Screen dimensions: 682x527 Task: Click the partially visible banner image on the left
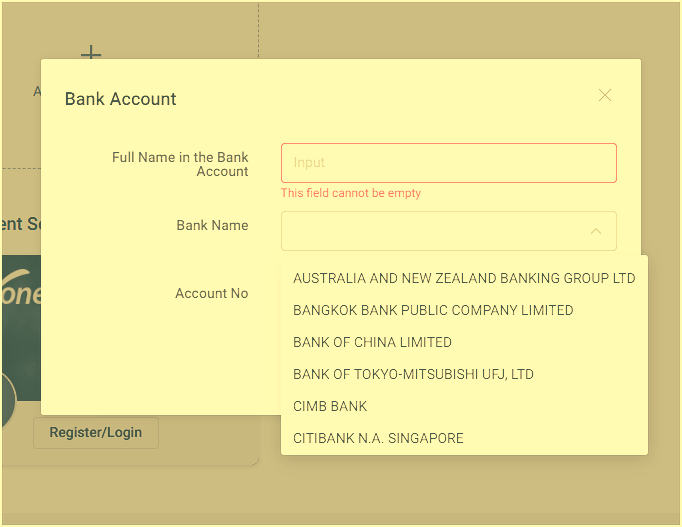(21, 328)
